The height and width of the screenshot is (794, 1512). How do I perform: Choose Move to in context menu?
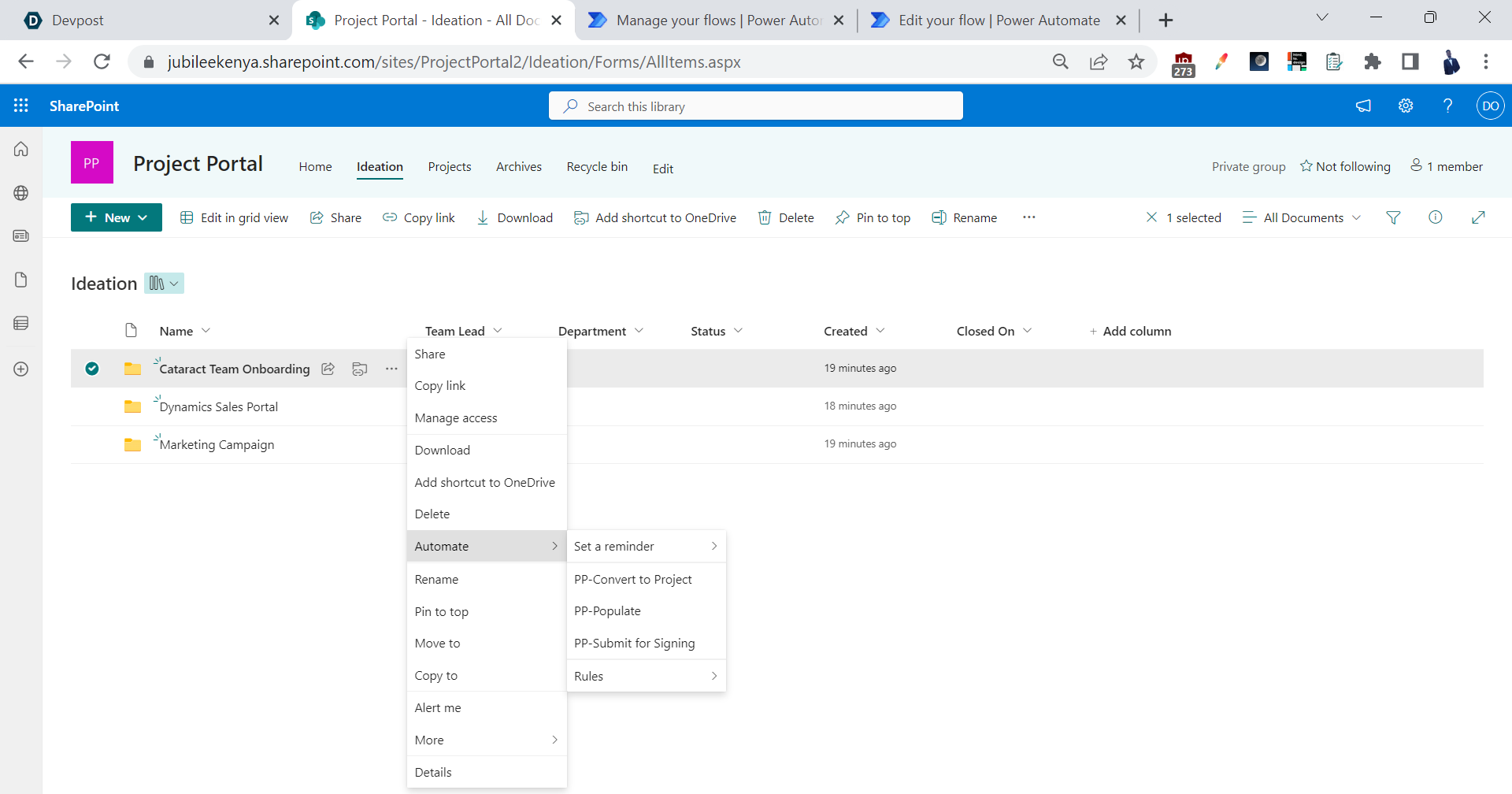tap(487, 643)
